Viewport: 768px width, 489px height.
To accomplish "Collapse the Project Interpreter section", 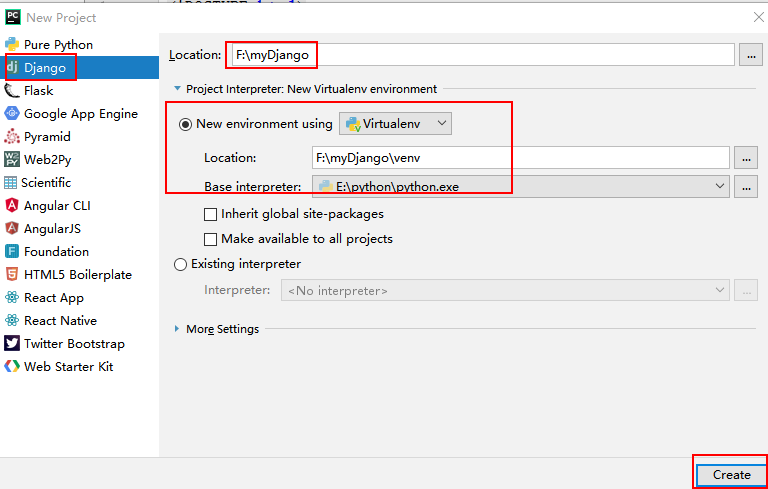I will coord(177,89).
